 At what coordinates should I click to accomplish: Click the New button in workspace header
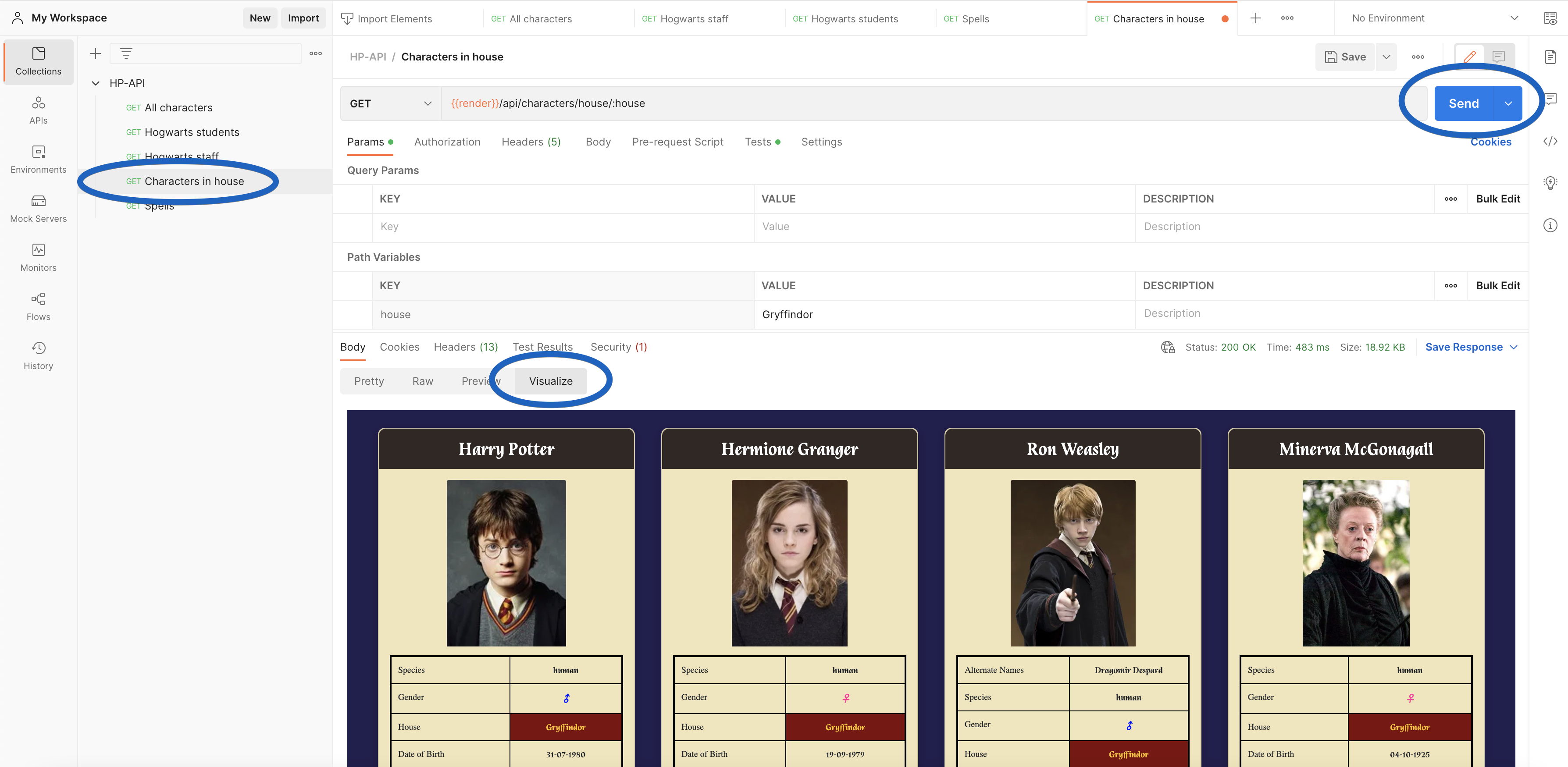[x=260, y=18]
